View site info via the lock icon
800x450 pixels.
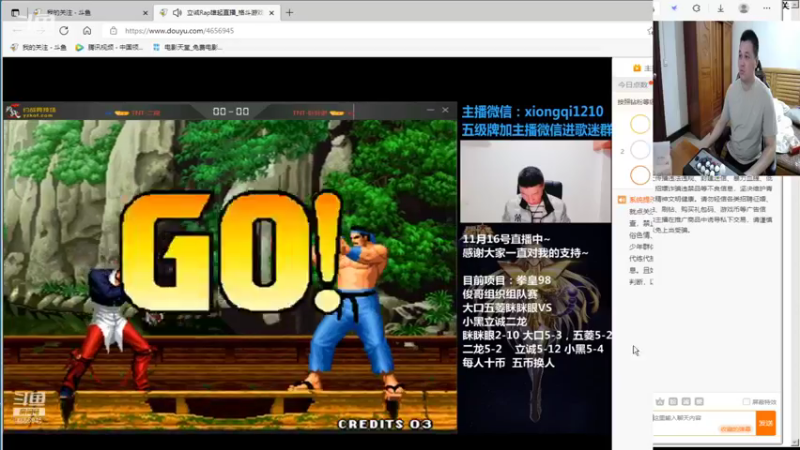click(x=113, y=31)
